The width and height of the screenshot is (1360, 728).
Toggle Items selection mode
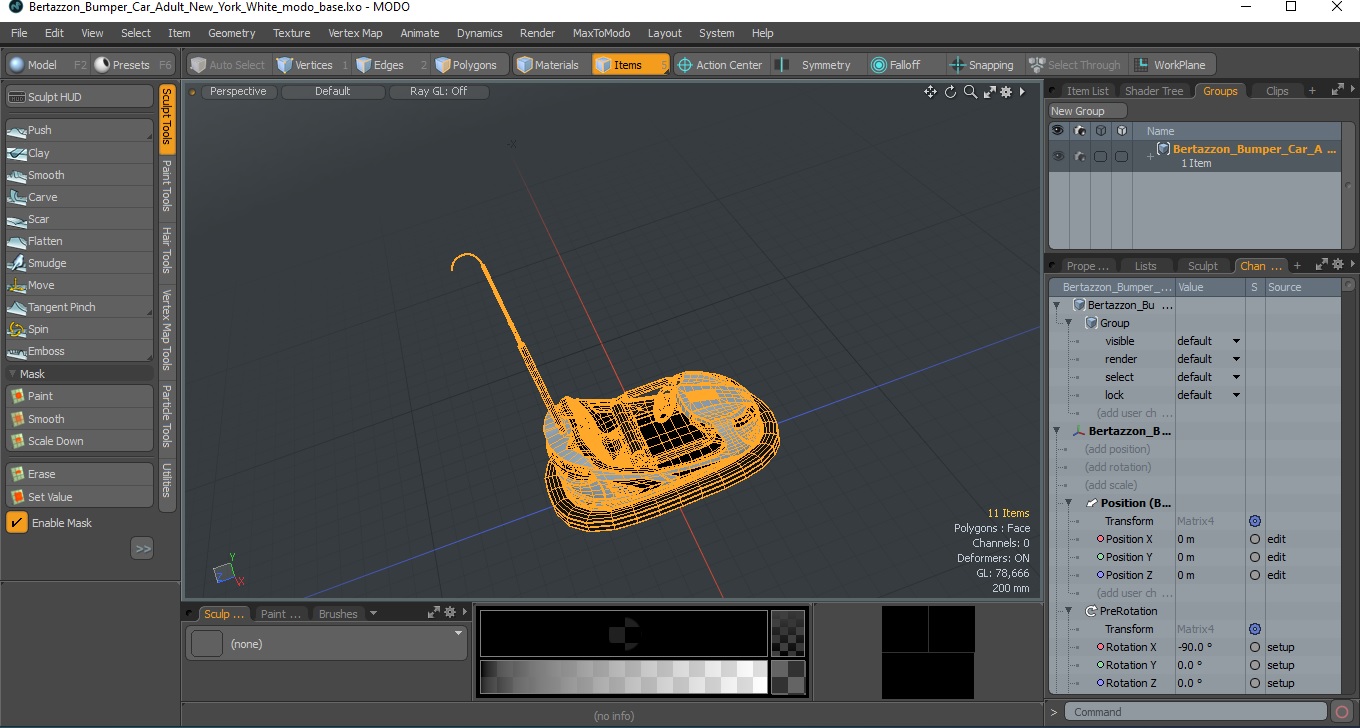(x=630, y=65)
